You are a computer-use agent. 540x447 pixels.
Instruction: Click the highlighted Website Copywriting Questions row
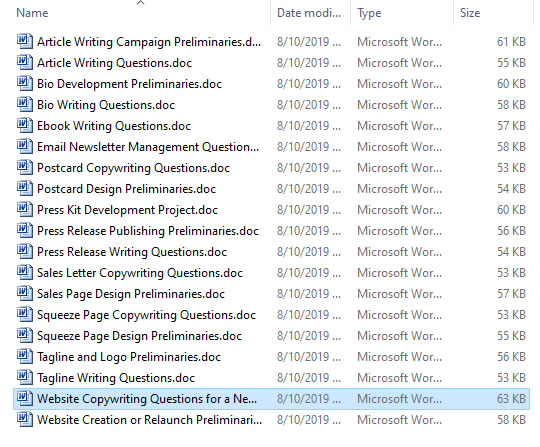click(x=271, y=399)
